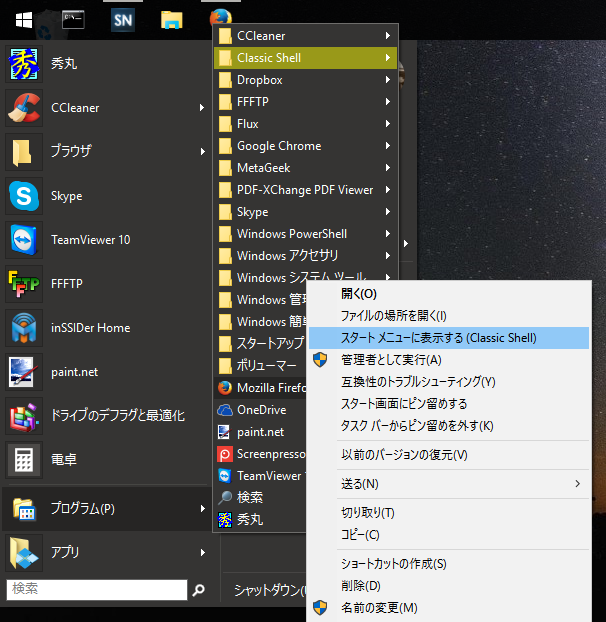Click the Mozilla Firefox icon in programs list
Screen dimensions: 606x622
coord(225,388)
